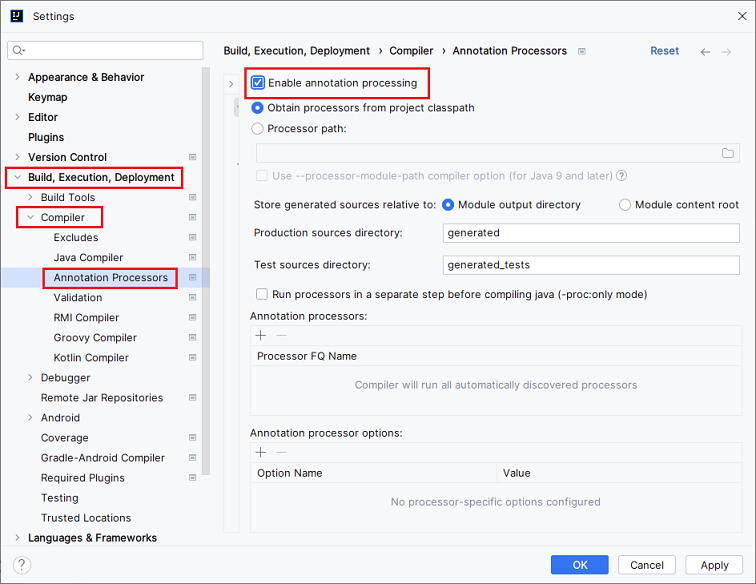Click the folder browse icon for Processor path
Image resolution: width=756 pixels, height=584 pixels.
727,153
